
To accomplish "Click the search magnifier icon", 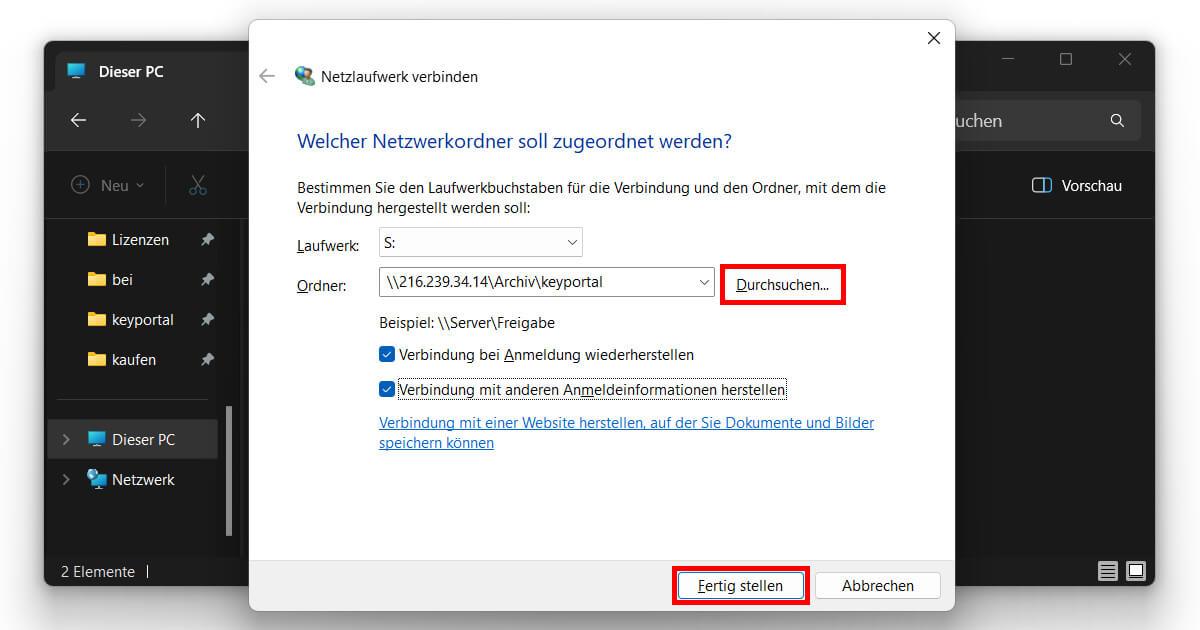I will pyautogui.click(x=1117, y=120).
